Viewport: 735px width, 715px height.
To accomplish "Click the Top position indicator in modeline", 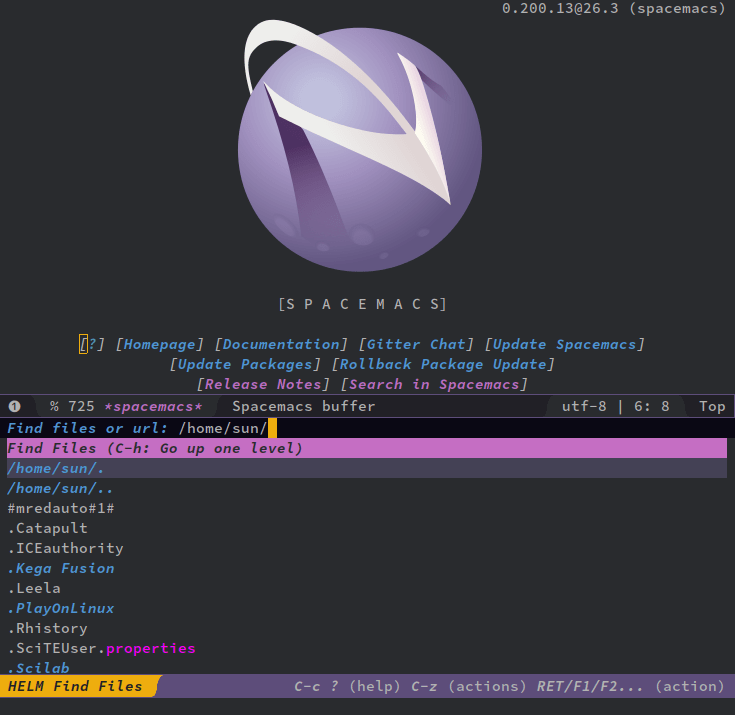I will coord(712,406).
